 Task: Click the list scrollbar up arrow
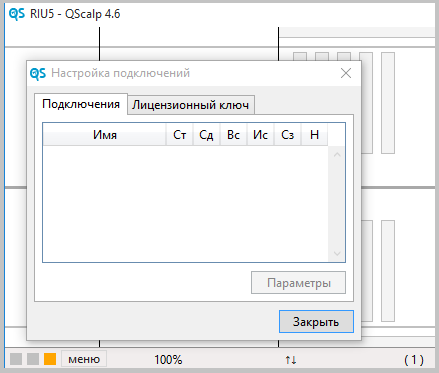pyautogui.click(x=337, y=155)
